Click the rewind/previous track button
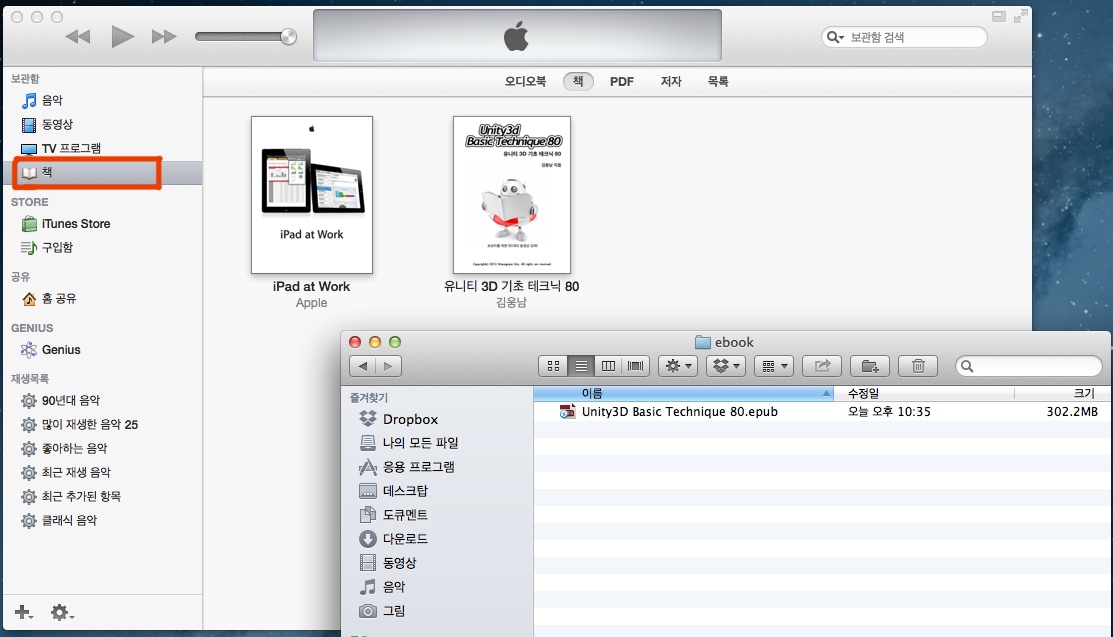This screenshot has height=637, width=1113. tap(78, 37)
